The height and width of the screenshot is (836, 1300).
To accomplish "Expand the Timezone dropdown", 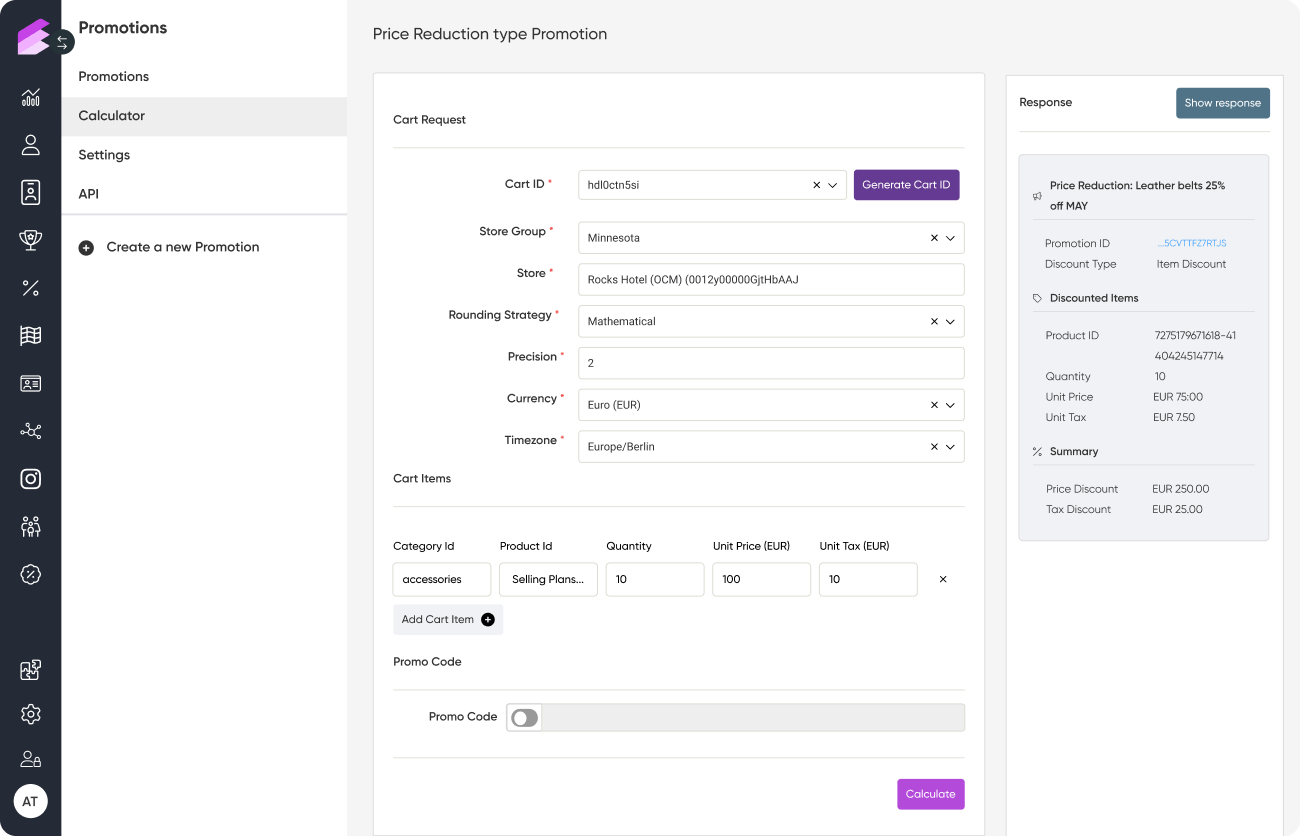I will coord(950,447).
